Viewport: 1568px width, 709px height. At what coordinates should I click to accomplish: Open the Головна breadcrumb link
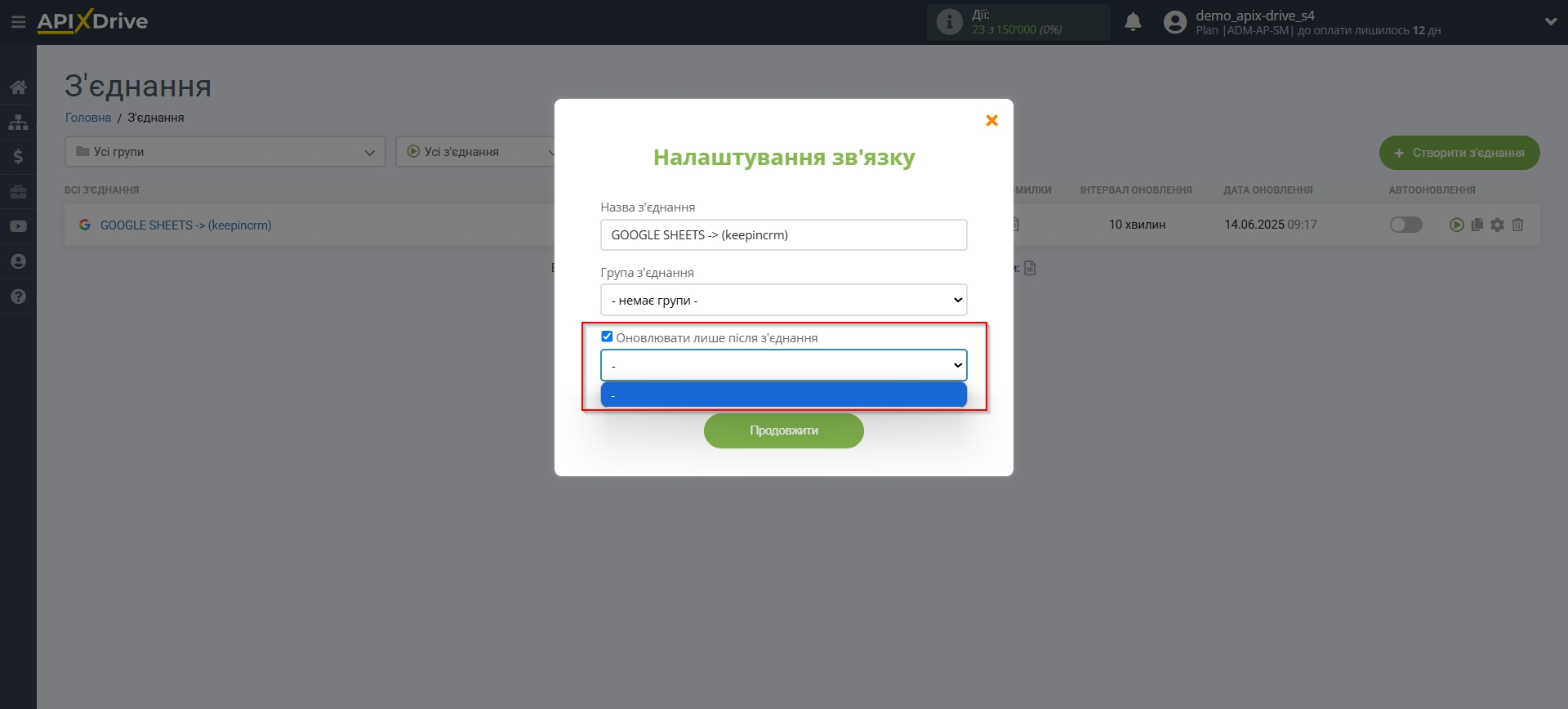(x=88, y=118)
